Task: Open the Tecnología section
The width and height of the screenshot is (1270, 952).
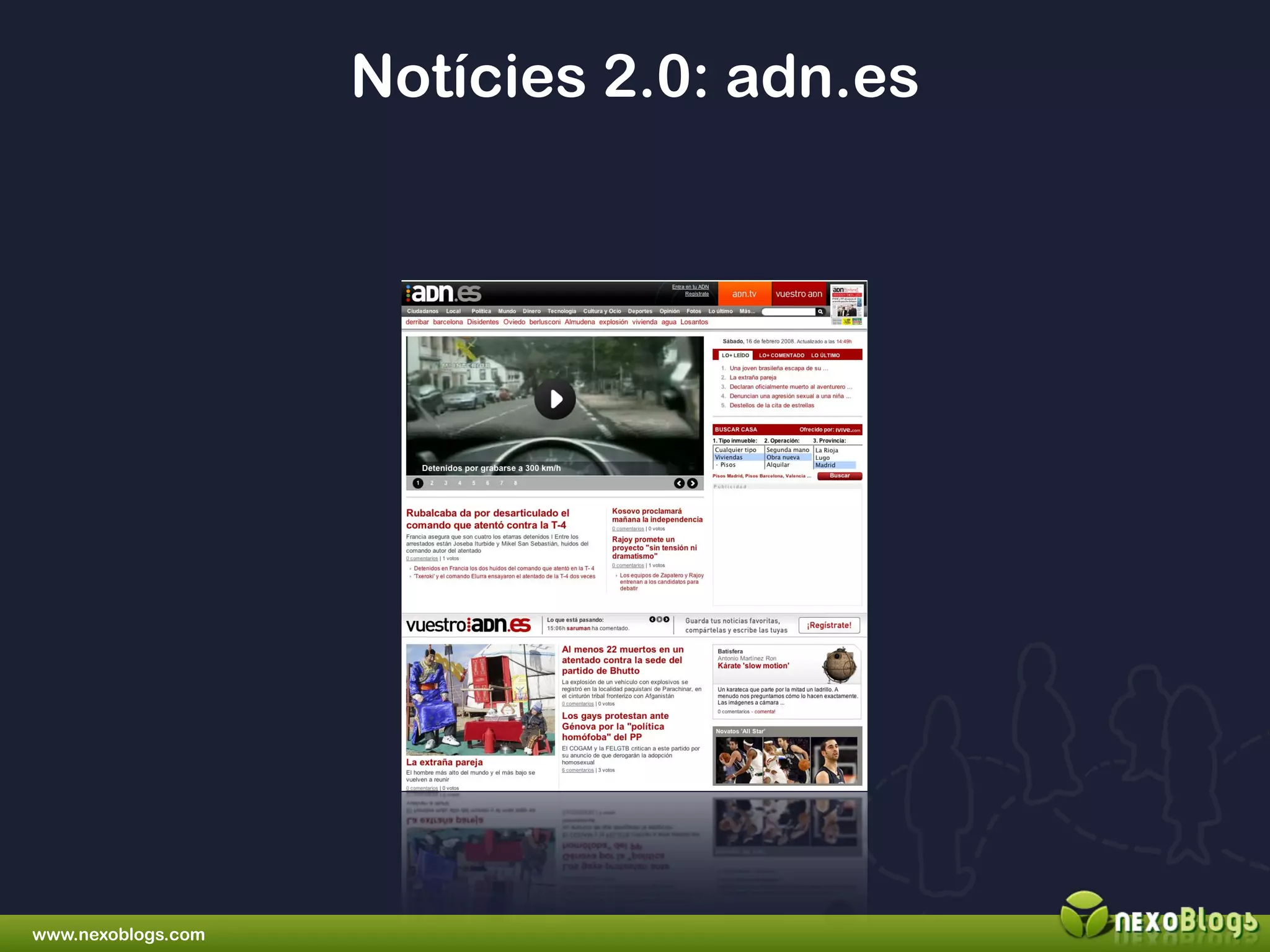Action: [562, 312]
